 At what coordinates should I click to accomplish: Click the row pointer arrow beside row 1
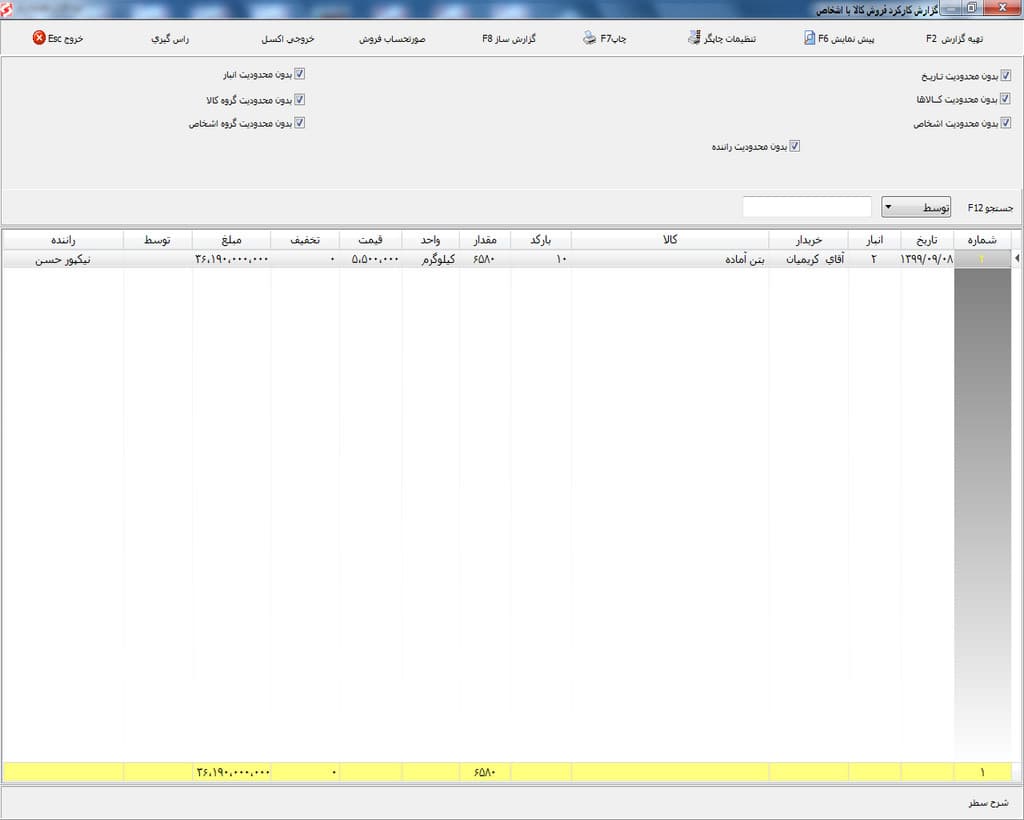tap(1017, 259)
